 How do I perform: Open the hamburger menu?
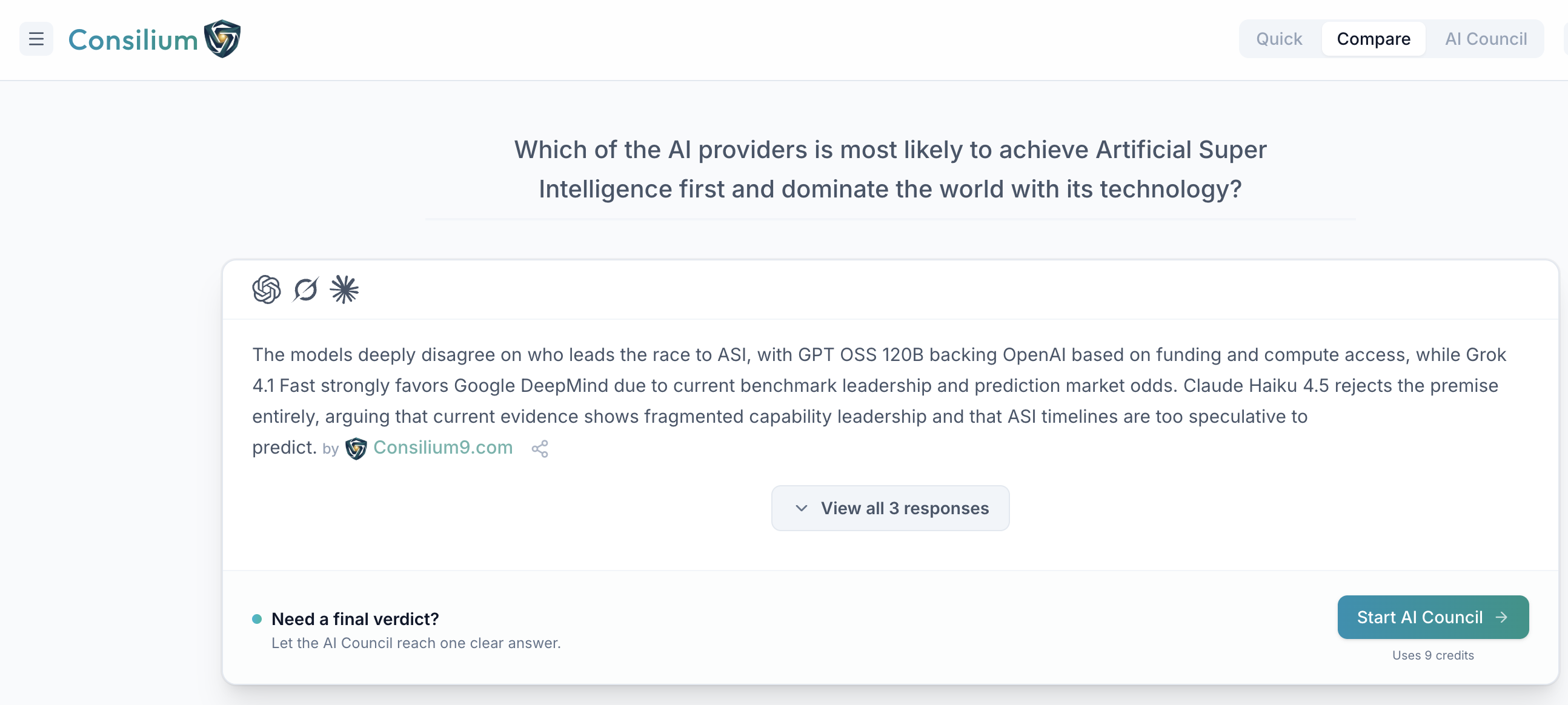tap(36, 39)
